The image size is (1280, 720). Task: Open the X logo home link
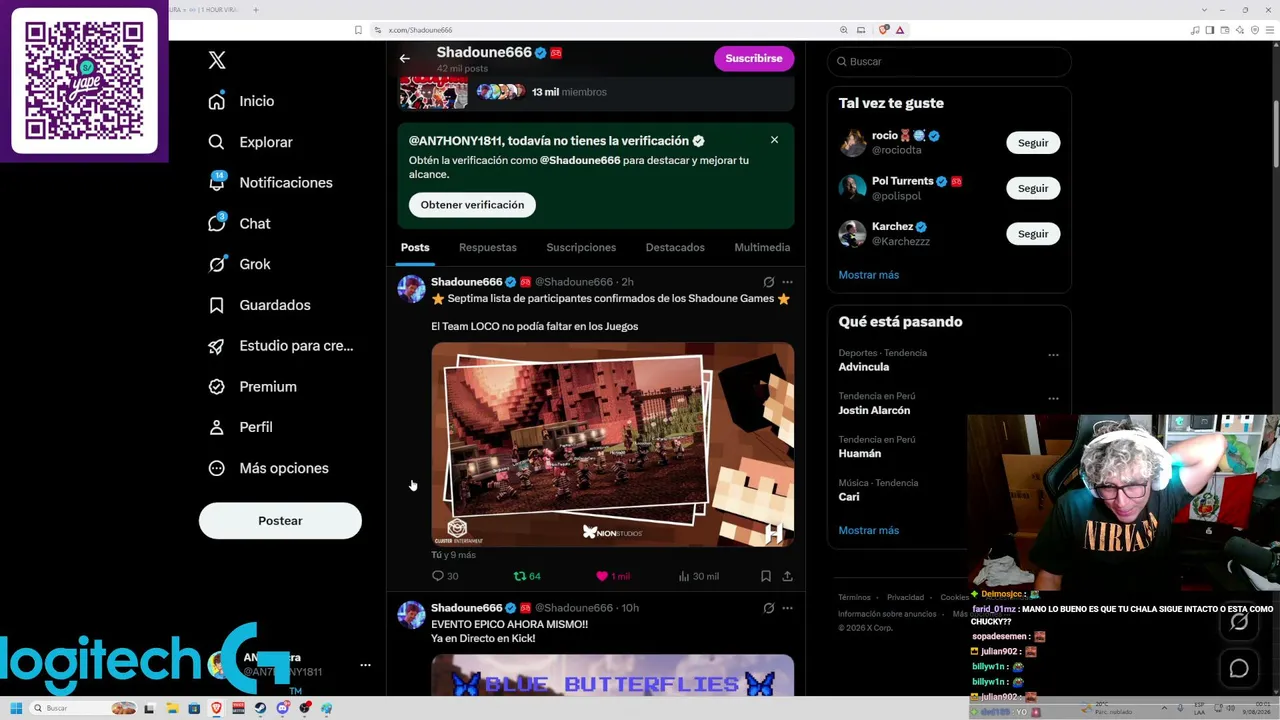[x=217, y=60]
